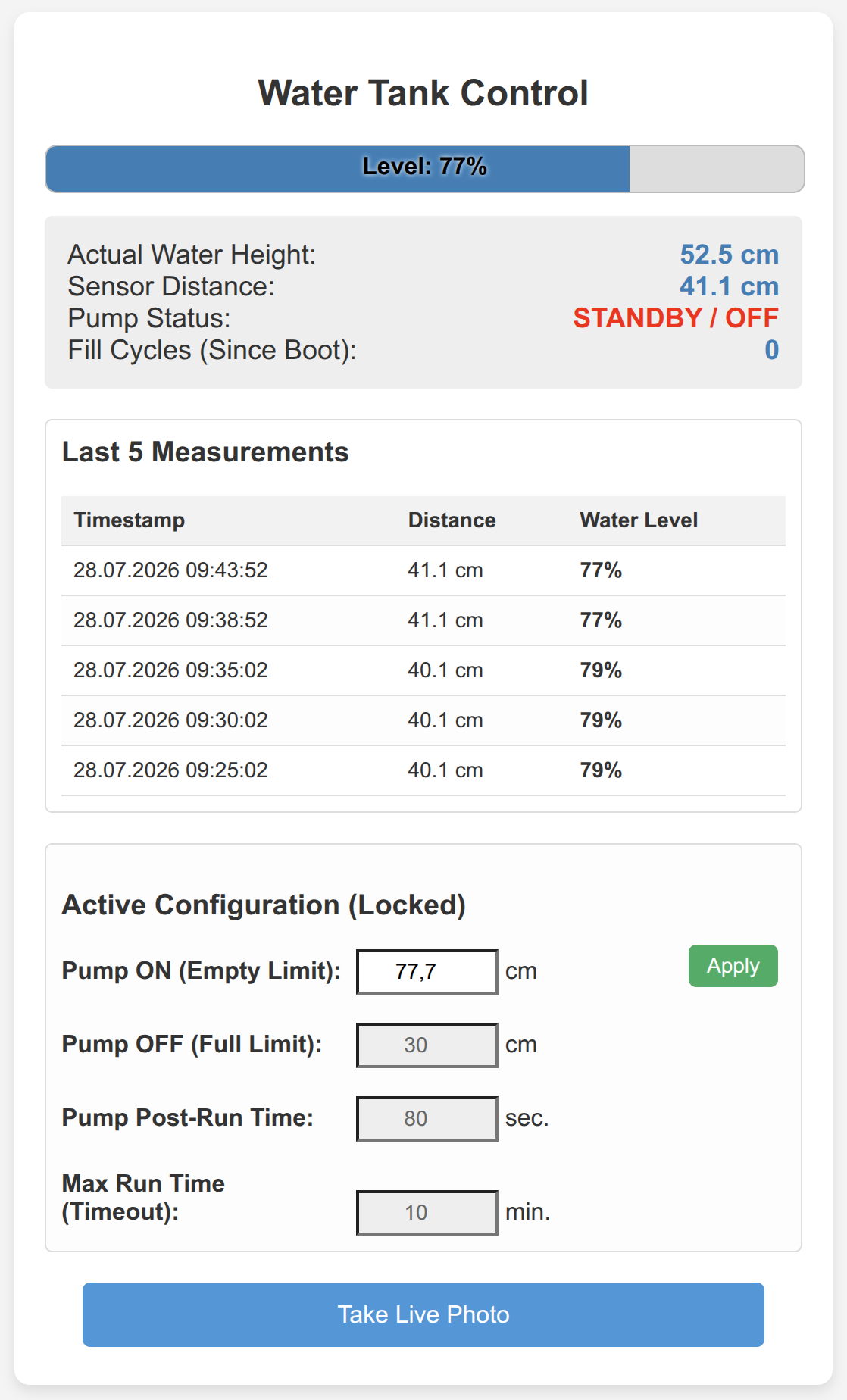The height and width of the screenshot is (1400, 847).
Task: Select the 09:43:52 measurement row
Action: [423, 570]
